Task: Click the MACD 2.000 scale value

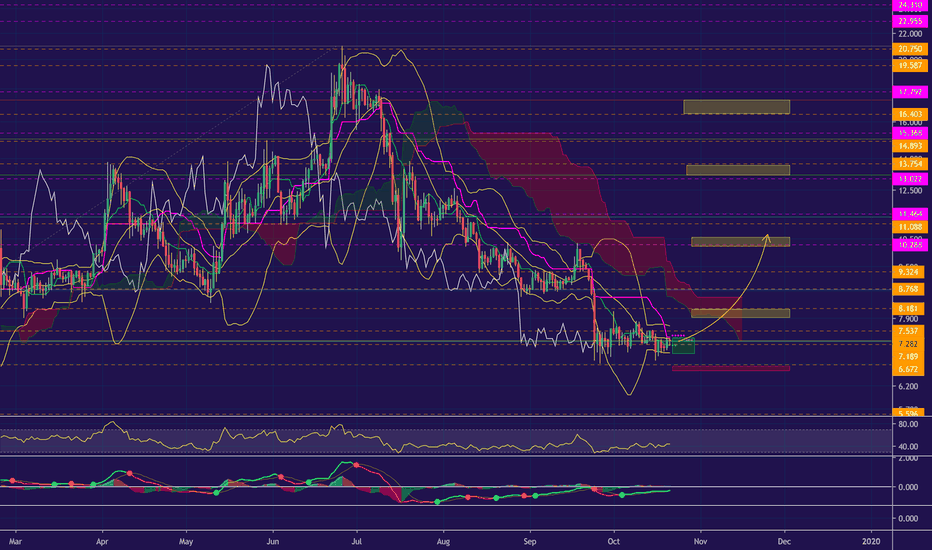Action: pos(908,458)
